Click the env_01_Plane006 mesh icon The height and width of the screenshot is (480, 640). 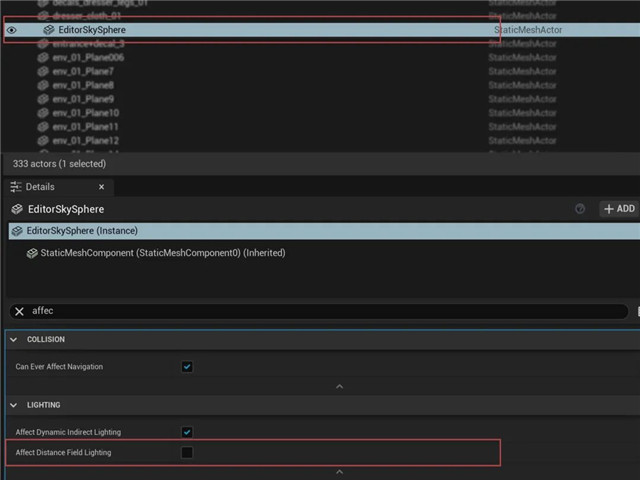pos(43,58)
